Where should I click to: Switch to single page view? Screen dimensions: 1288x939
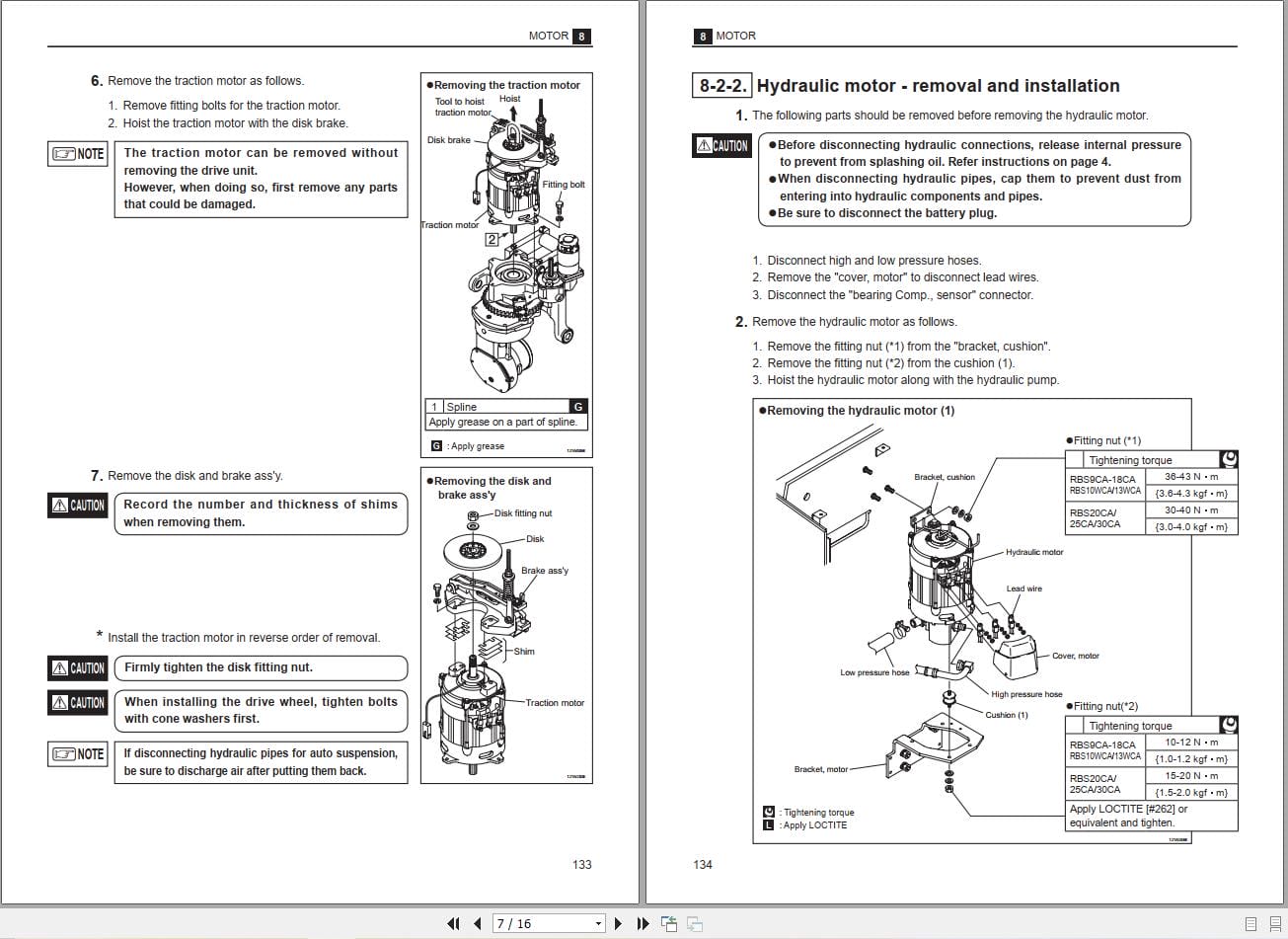pos(1250,924)
